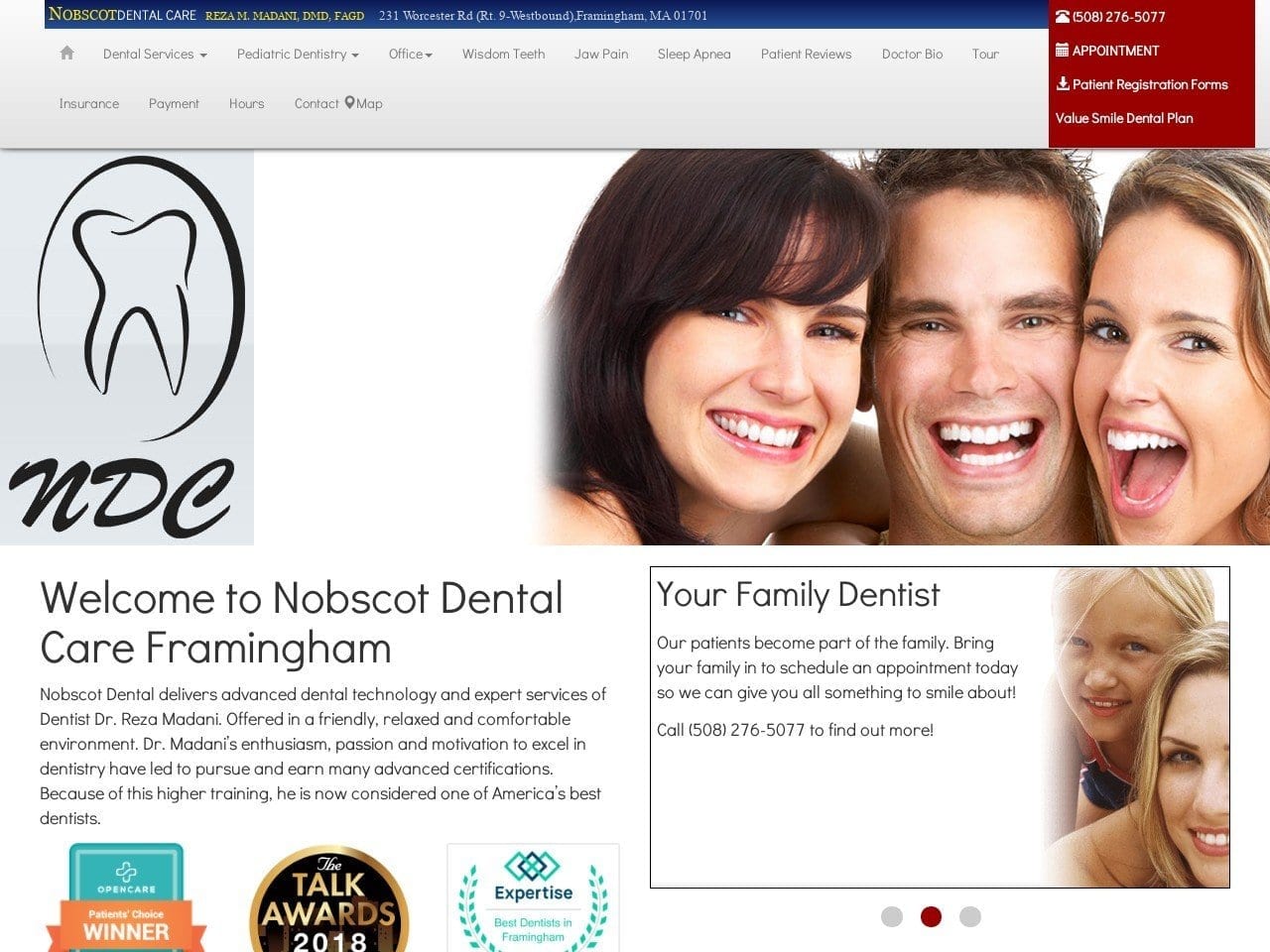Open the Contact Map page
The width and height of the screenshot is (1270, 952).
click(338, 103)
